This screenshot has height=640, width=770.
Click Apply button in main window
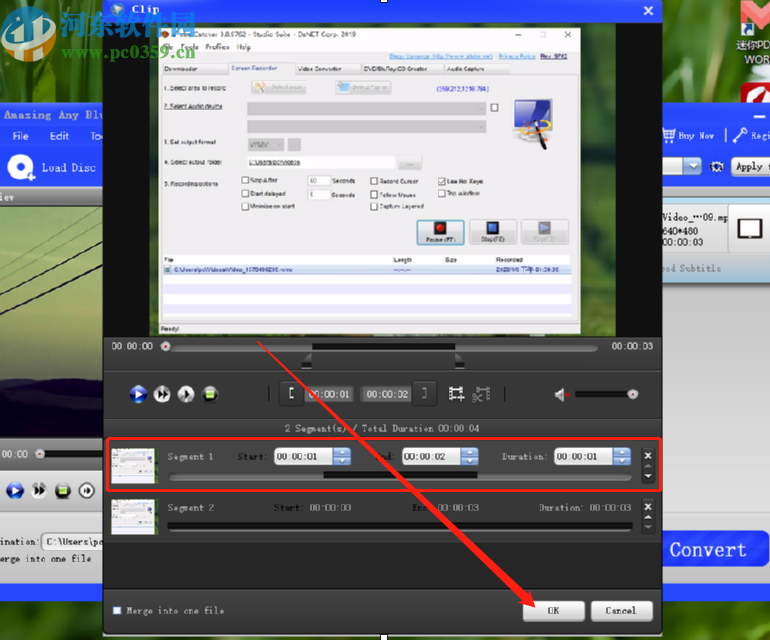click(749, 167)
